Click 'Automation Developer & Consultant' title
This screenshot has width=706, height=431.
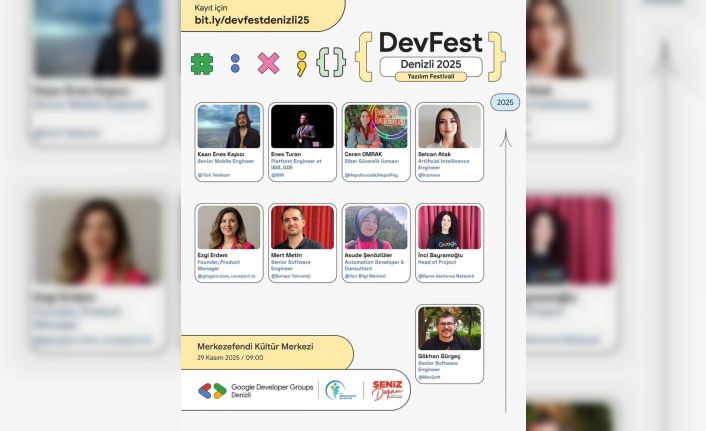coord(374,265)
